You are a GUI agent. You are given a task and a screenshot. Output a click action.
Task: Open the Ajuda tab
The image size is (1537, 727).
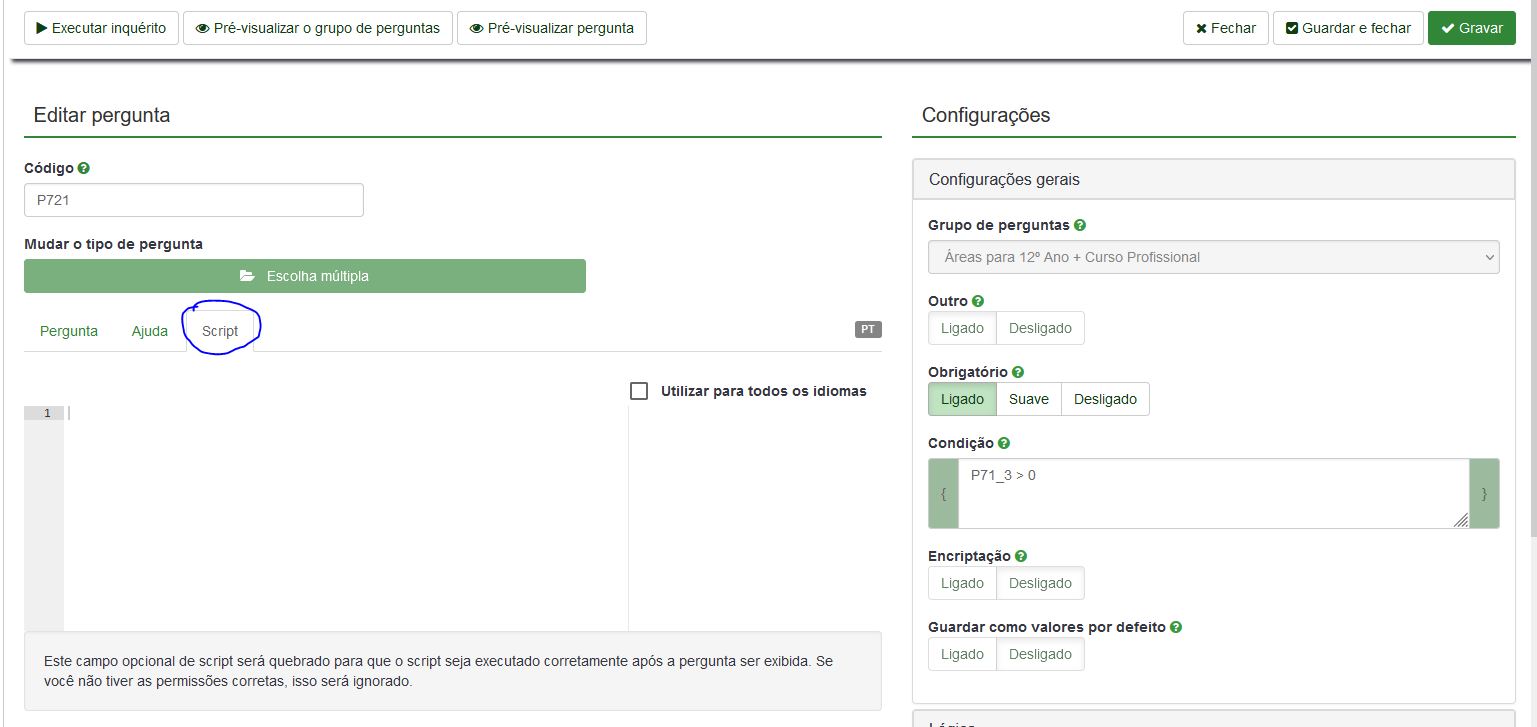coord(150,331)
